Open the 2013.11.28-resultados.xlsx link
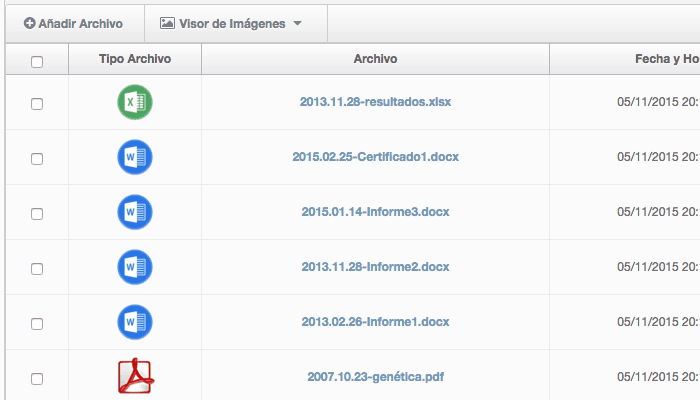700x400 pixels. click(x=375, y=102)
